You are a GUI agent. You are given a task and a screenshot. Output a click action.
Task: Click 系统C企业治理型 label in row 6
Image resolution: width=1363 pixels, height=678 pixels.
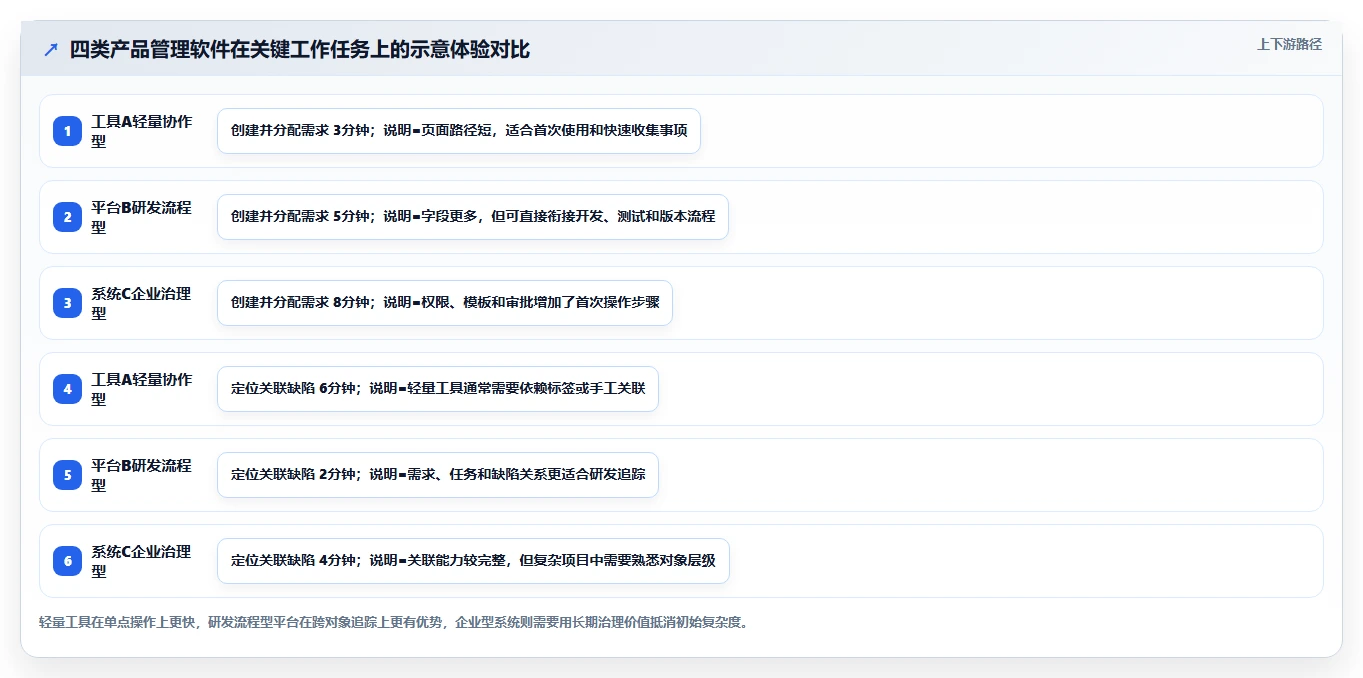141,561
